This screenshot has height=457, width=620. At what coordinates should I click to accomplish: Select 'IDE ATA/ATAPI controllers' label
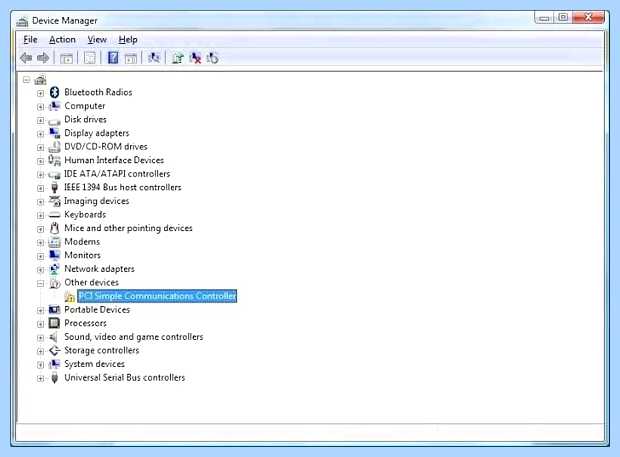point(117,174)
